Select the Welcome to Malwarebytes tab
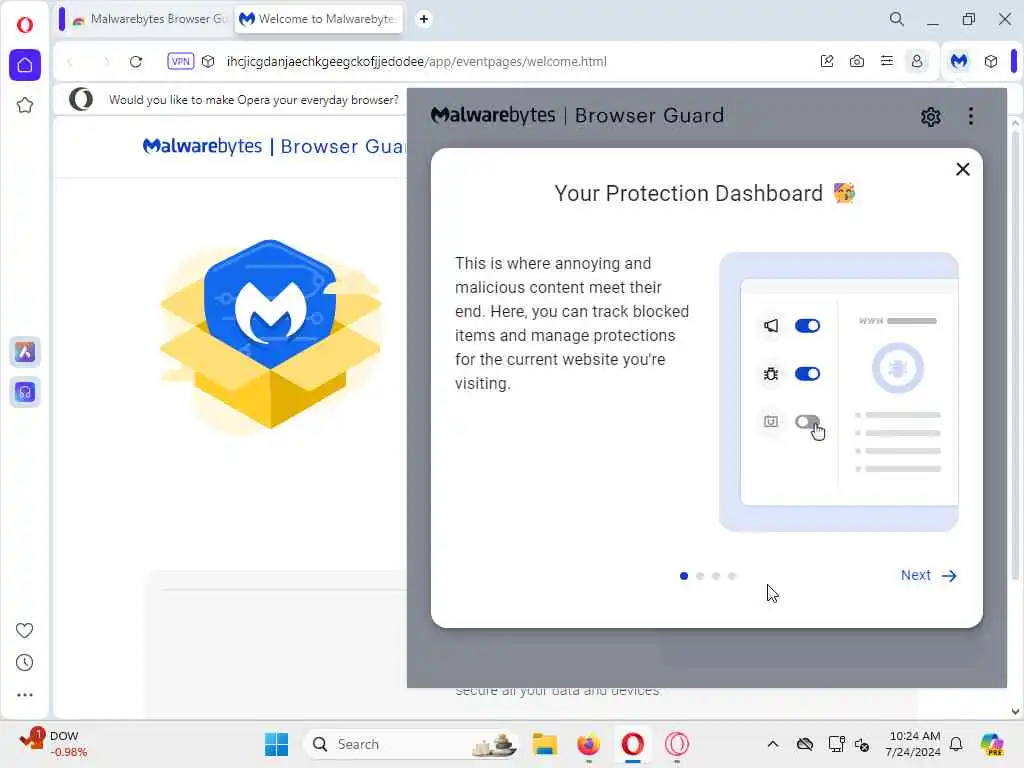Image resolution: width=1024 pixels, height=768 pixels. click(319, 19)
